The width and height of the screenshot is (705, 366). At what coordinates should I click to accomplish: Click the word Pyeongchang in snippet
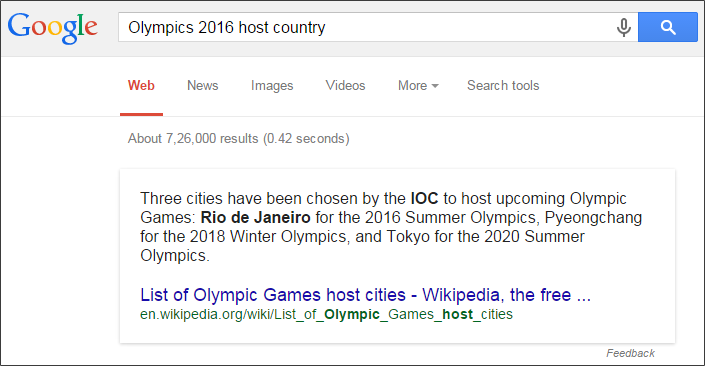tap(593, 218)
